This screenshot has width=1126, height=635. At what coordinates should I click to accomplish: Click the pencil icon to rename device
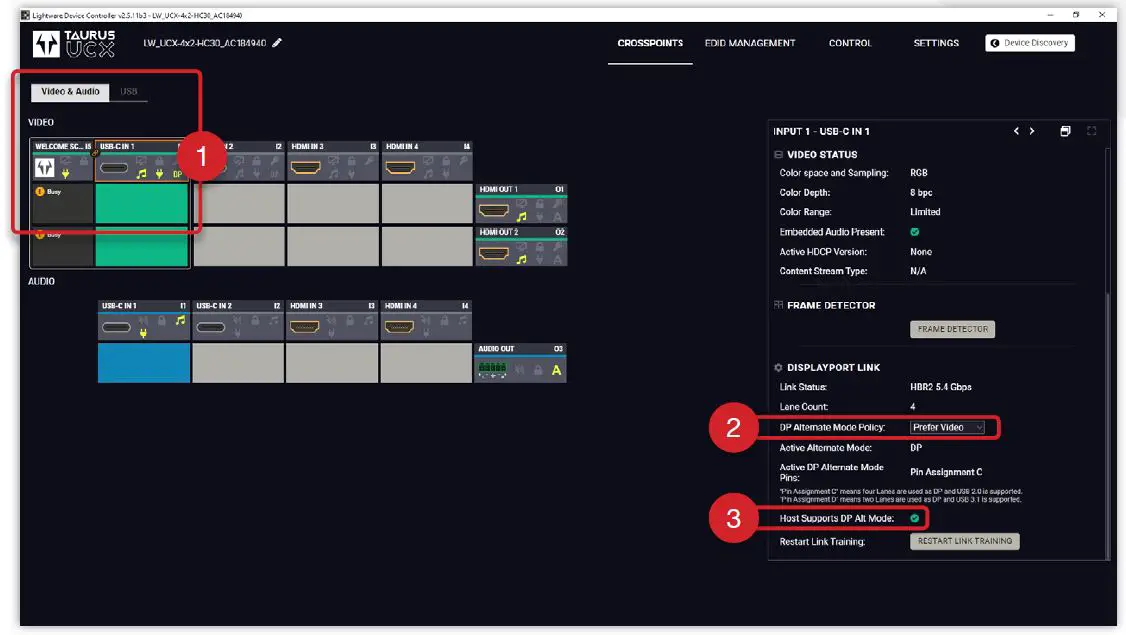pyautogui.click(x=277, y=42)
